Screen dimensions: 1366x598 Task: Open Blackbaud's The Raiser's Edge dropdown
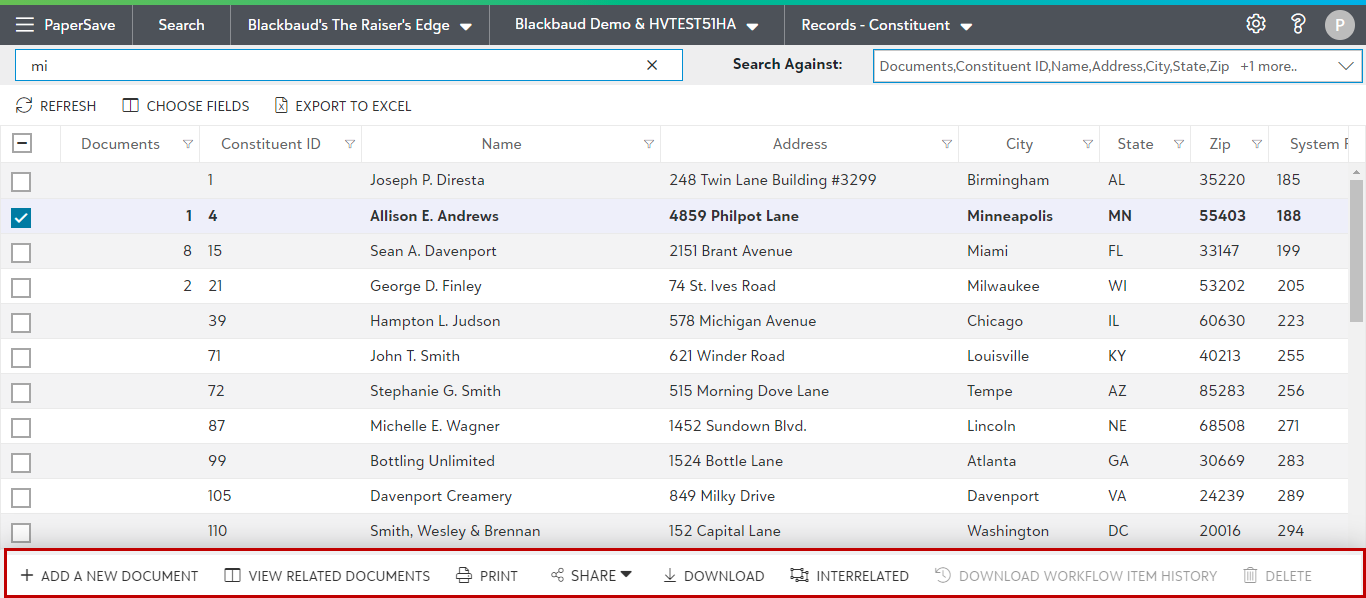pyautogui.click(x=360, y=25)
